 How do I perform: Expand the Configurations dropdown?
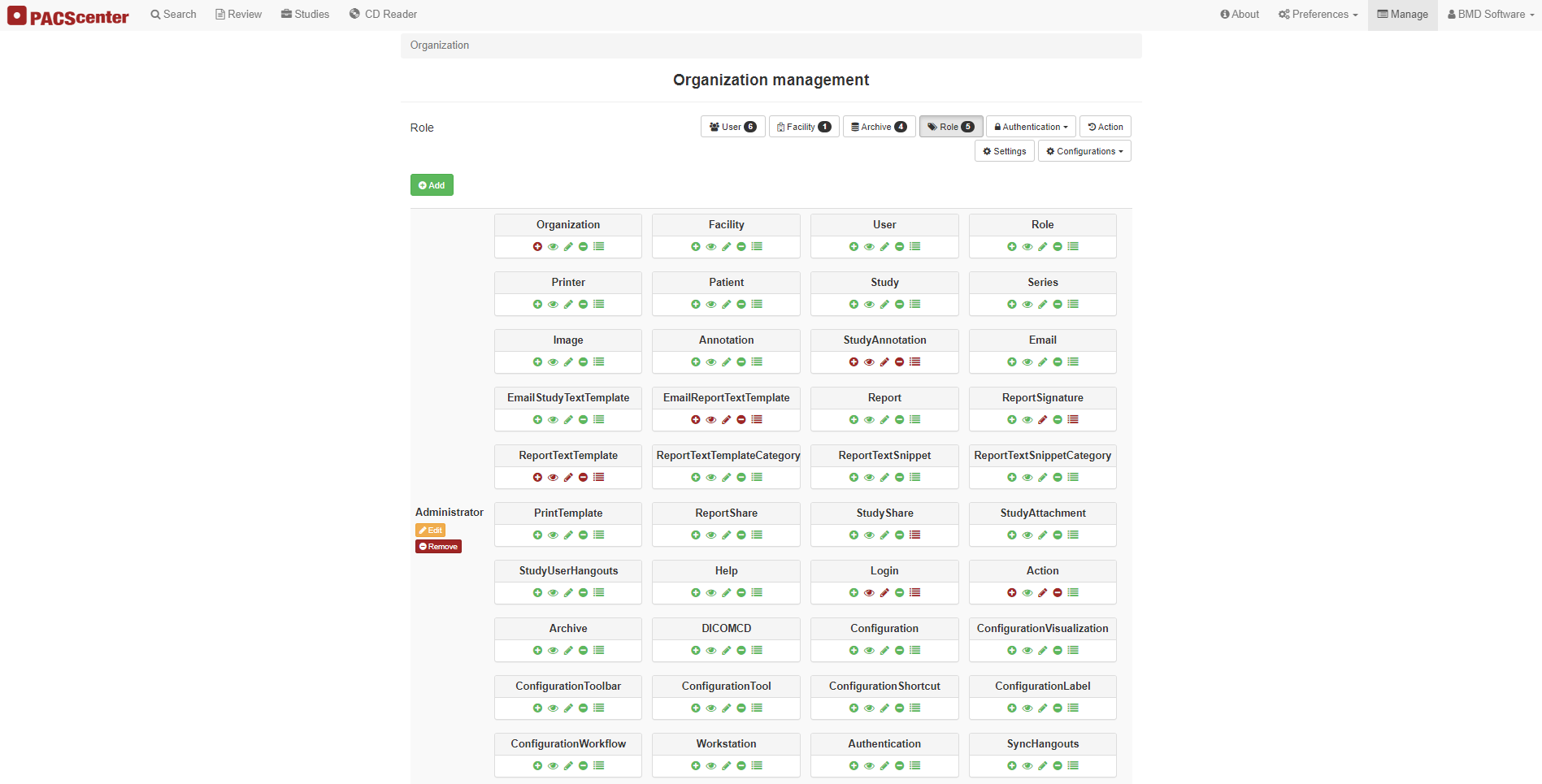(1084, 151)
